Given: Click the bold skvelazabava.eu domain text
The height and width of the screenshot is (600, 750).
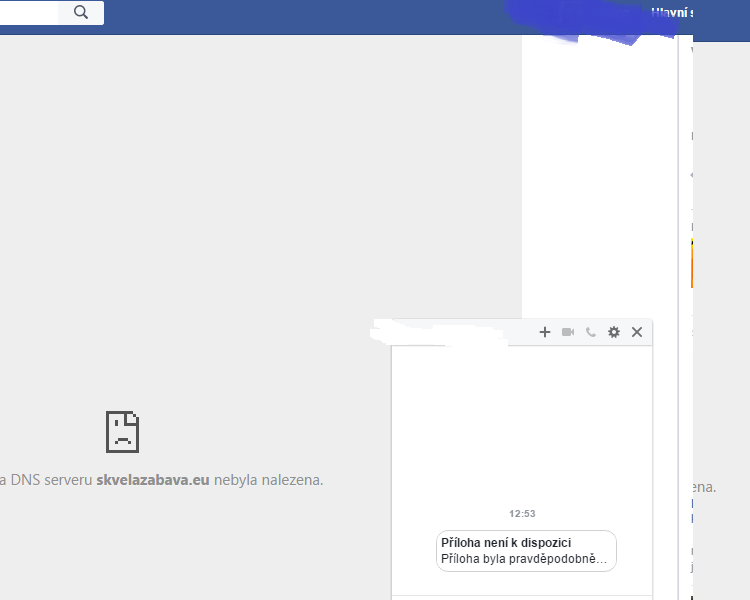Looking at the screenshot, I should (x=153, y=480).
